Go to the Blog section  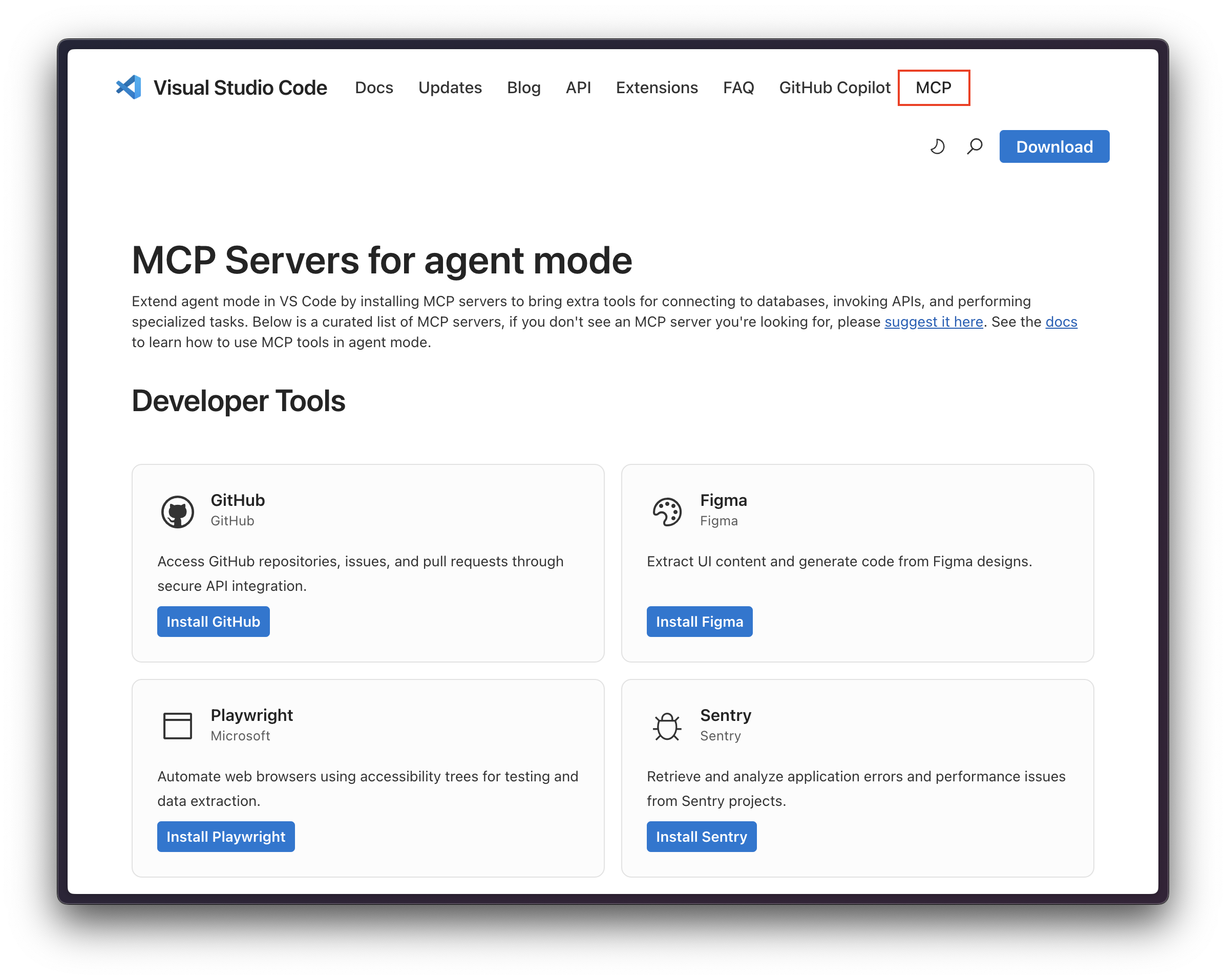click(523, 88)
